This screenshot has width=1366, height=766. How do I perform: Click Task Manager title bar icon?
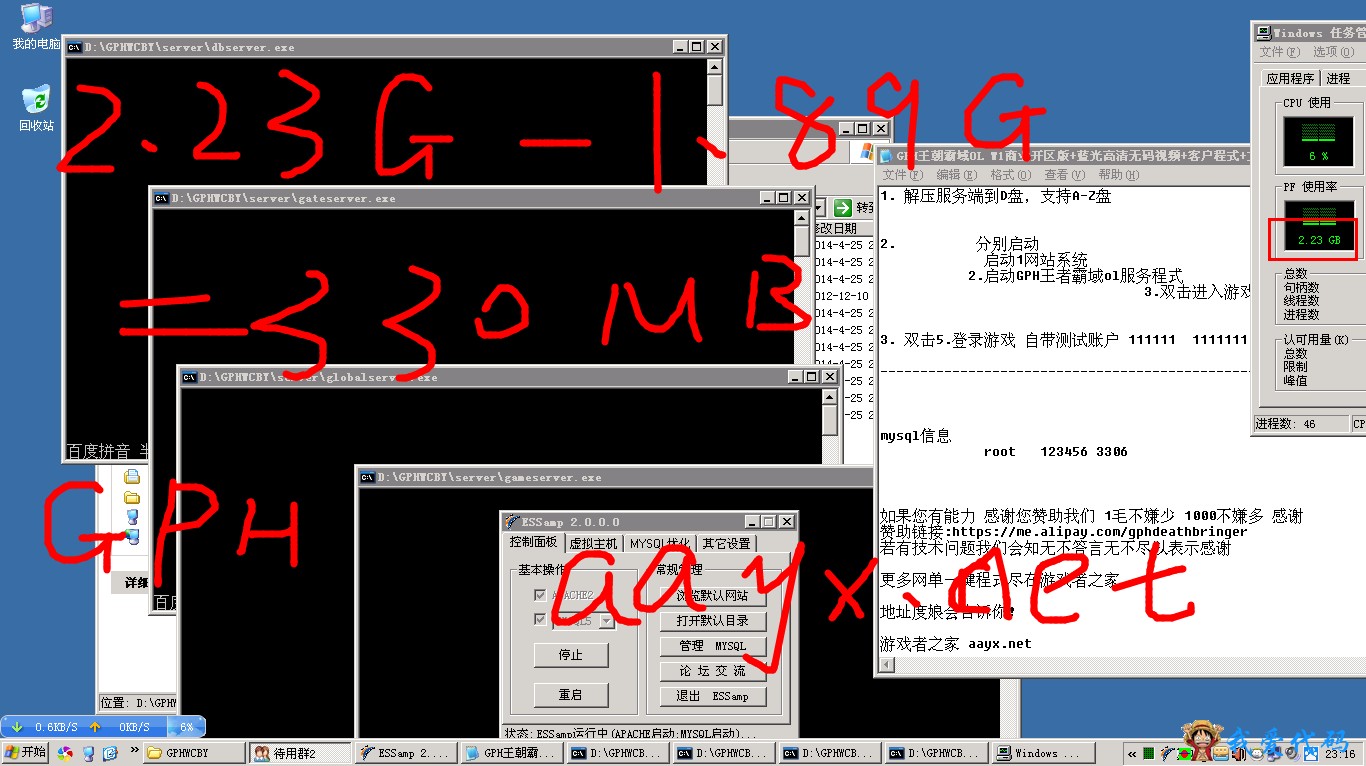click(x=1263, y=33)
